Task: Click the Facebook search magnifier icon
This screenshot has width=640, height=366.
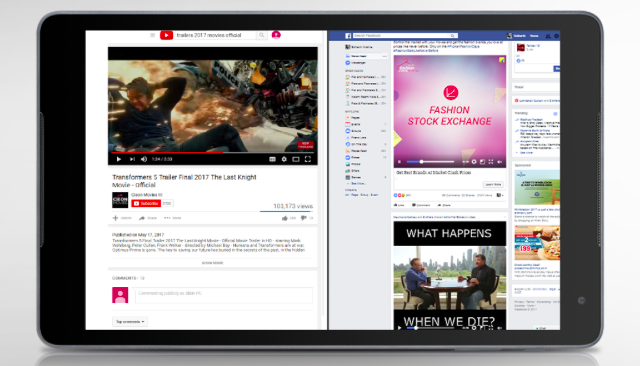Action: (452, 35)
